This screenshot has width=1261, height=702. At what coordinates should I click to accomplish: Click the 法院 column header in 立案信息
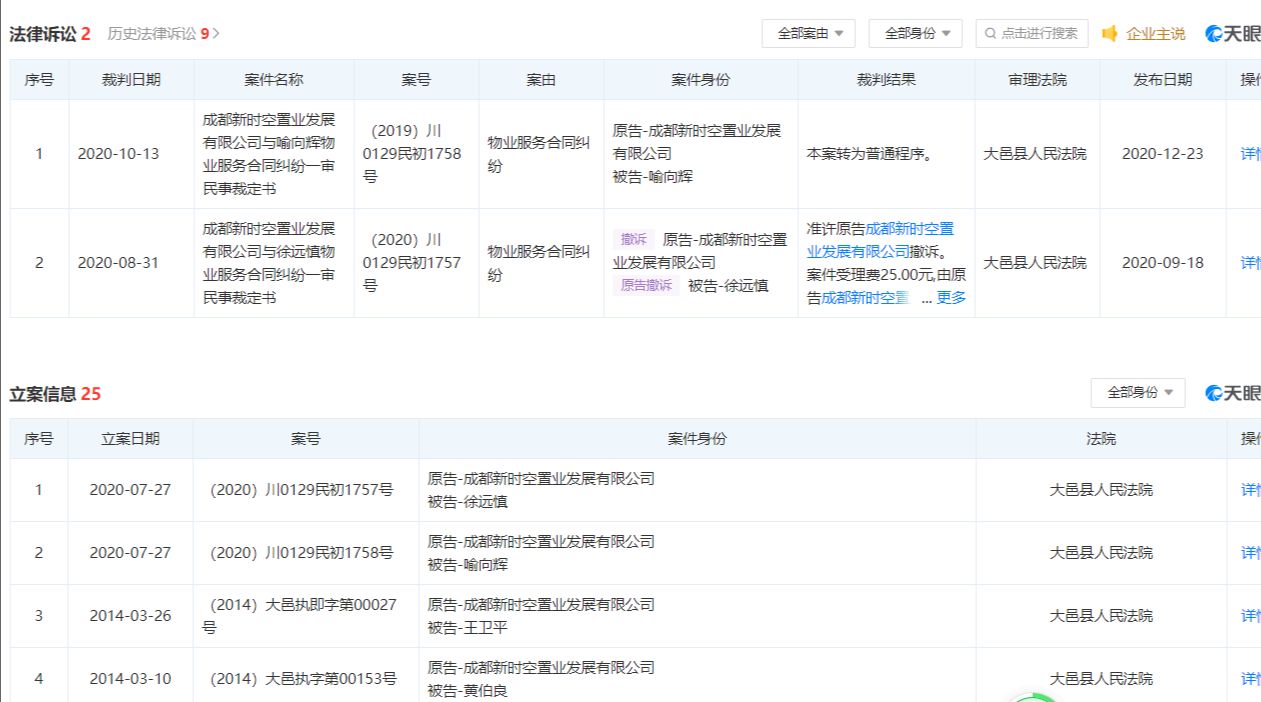[x=1101, y=439]
